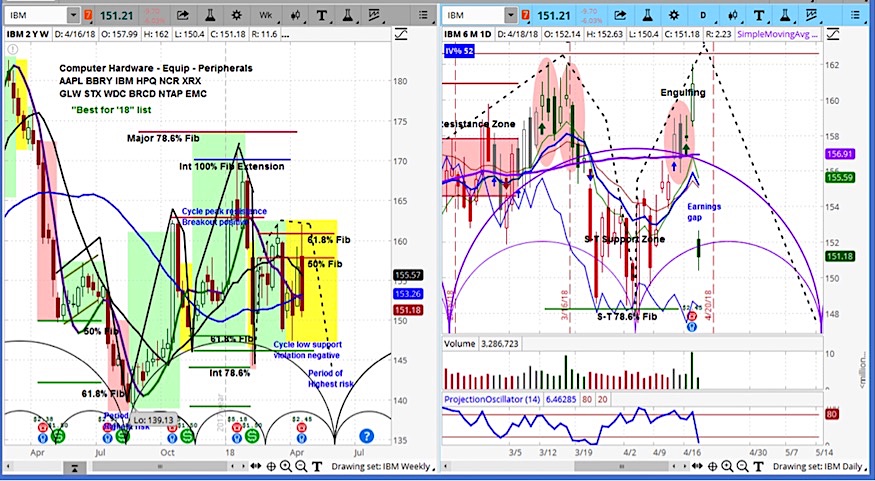Click 153.26 blue price bubble on weekly axis
875x481 pixels.
[x=408, y=294]
